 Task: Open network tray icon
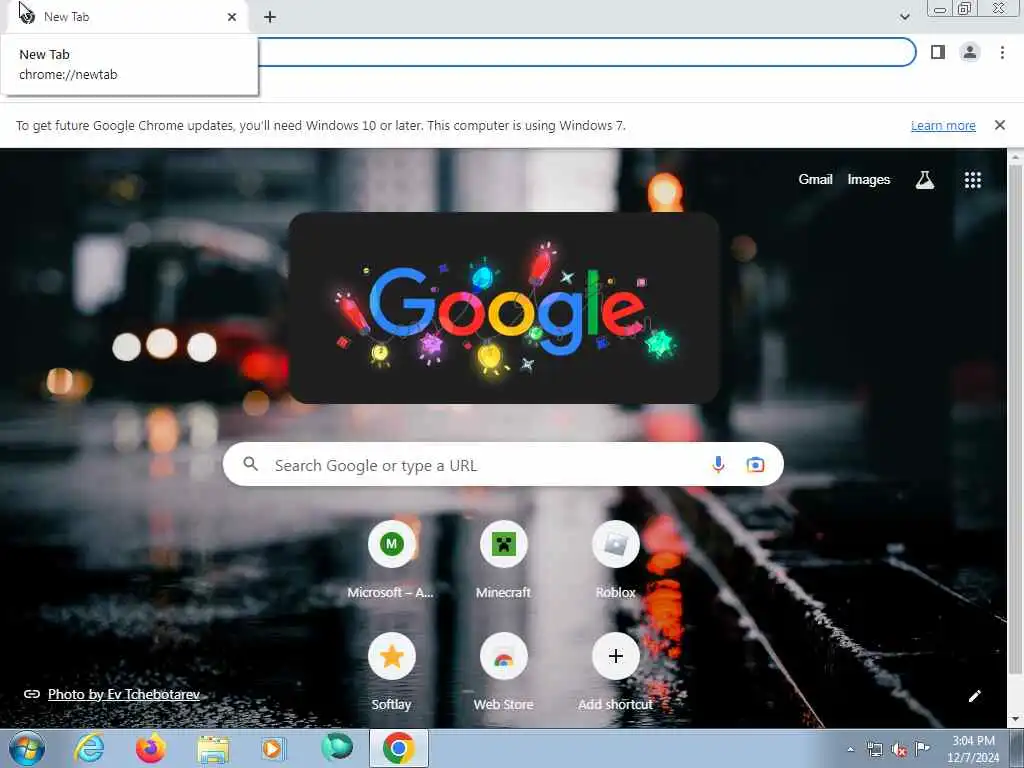(x=874, y=750)
